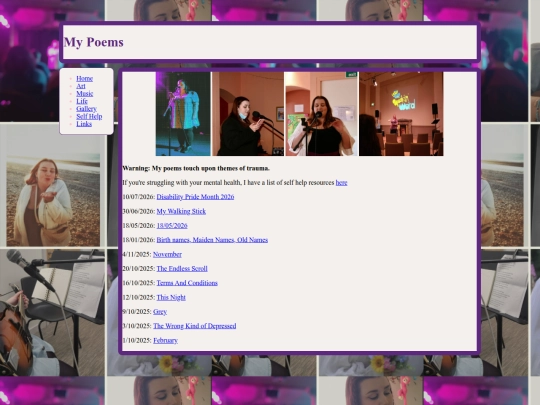This screenshot has width=540, height=405.
Task: Open The Wrong Kind of Depressed poem
Action: (x=195, y=326)
